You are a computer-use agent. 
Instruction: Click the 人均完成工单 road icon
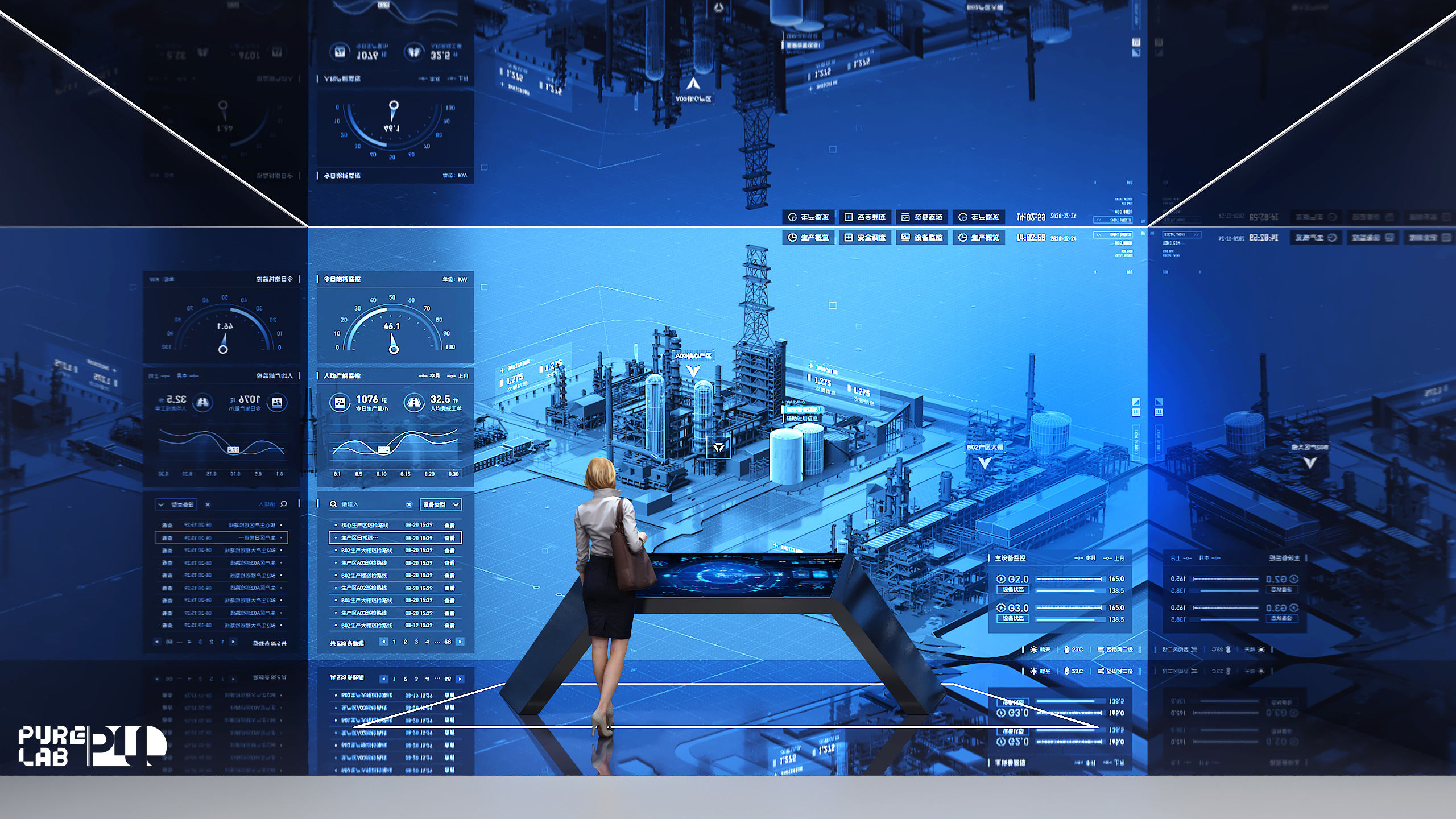(x=414, y=403)
